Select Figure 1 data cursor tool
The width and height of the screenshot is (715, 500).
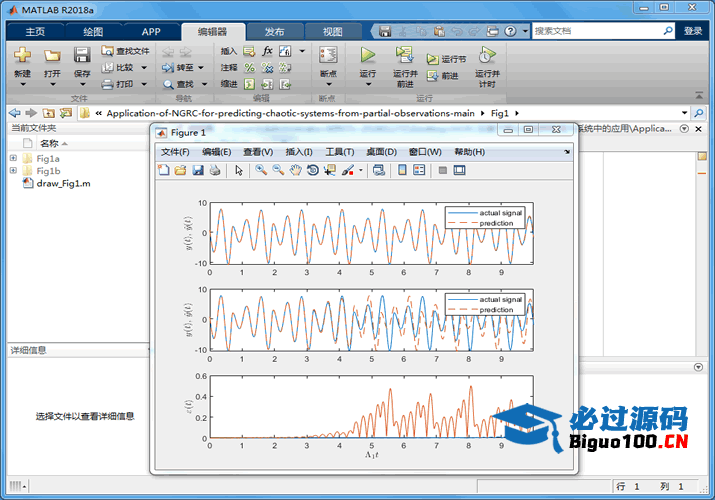point(330,170)
